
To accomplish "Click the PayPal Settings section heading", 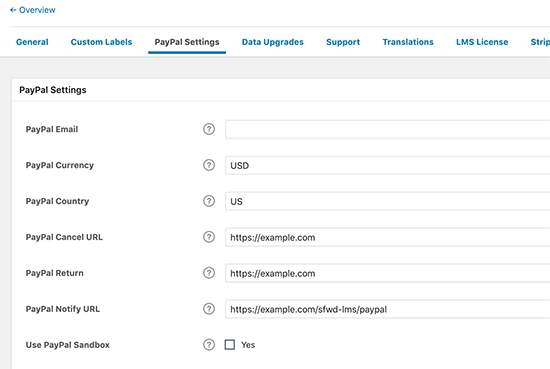I will (x=53, y=90).
